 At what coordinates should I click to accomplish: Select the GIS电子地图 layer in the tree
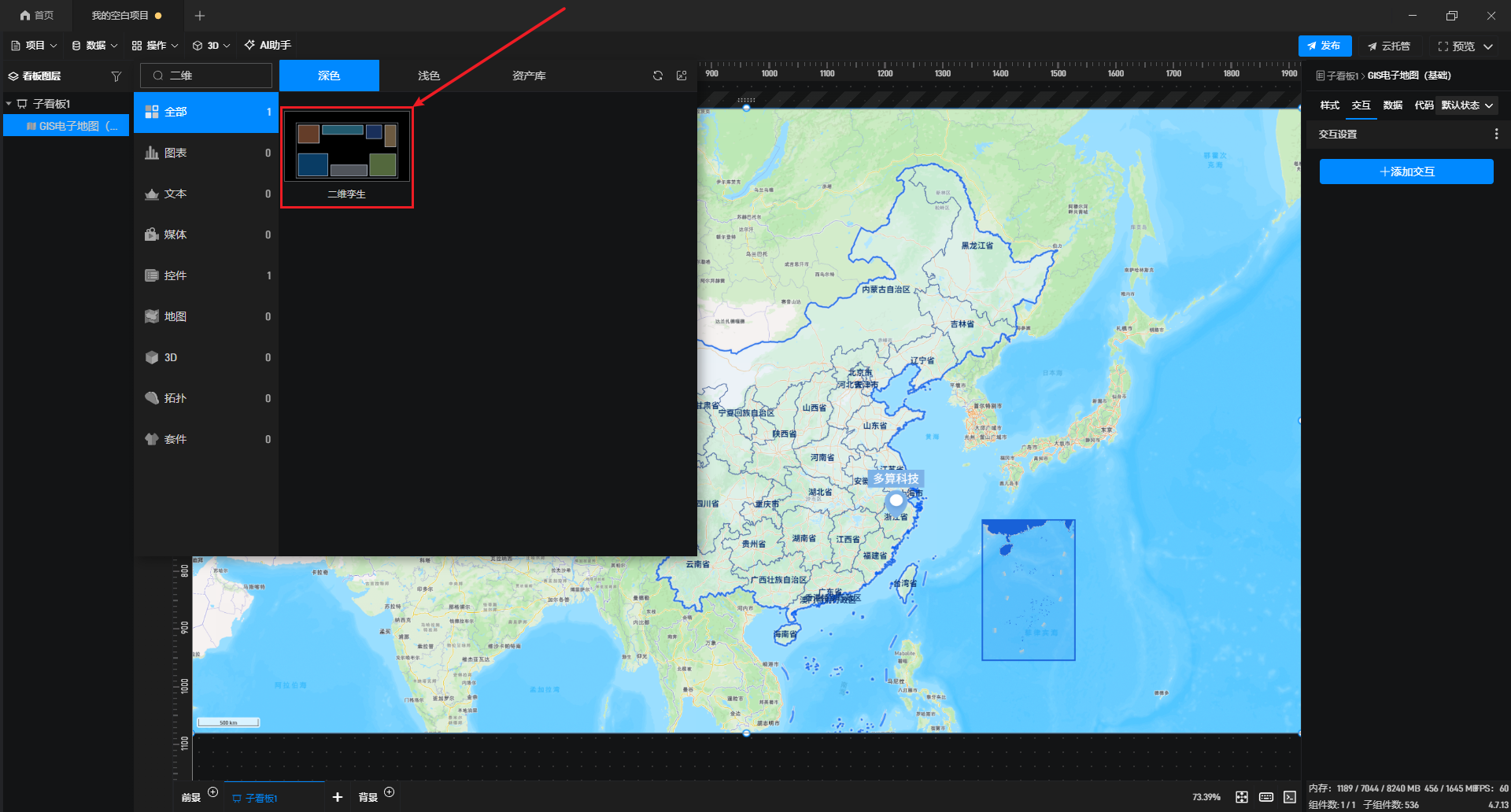coord(66,126)
